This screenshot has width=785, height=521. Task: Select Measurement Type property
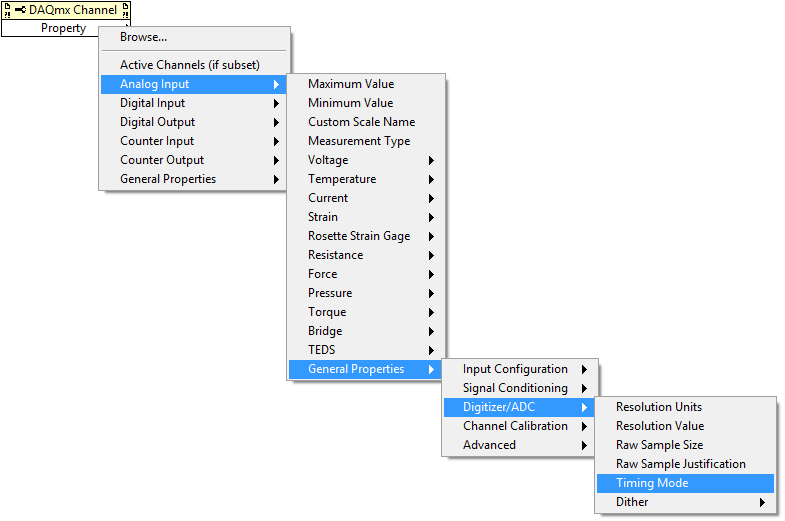pyautogui.click(x=366, y=141)
